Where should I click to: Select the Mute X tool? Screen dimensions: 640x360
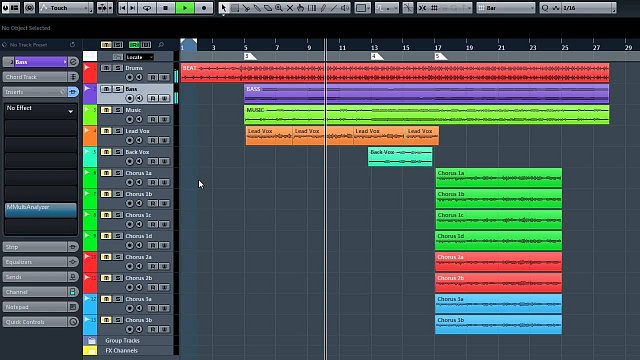(290, 8)
